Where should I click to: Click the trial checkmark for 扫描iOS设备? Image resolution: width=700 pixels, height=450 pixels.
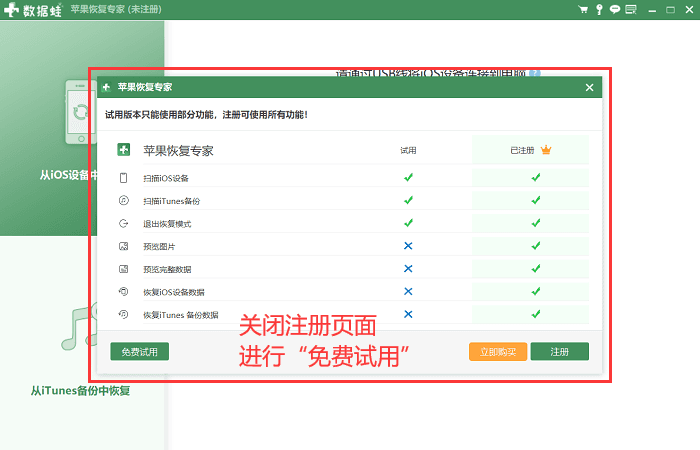coord(408,177)
